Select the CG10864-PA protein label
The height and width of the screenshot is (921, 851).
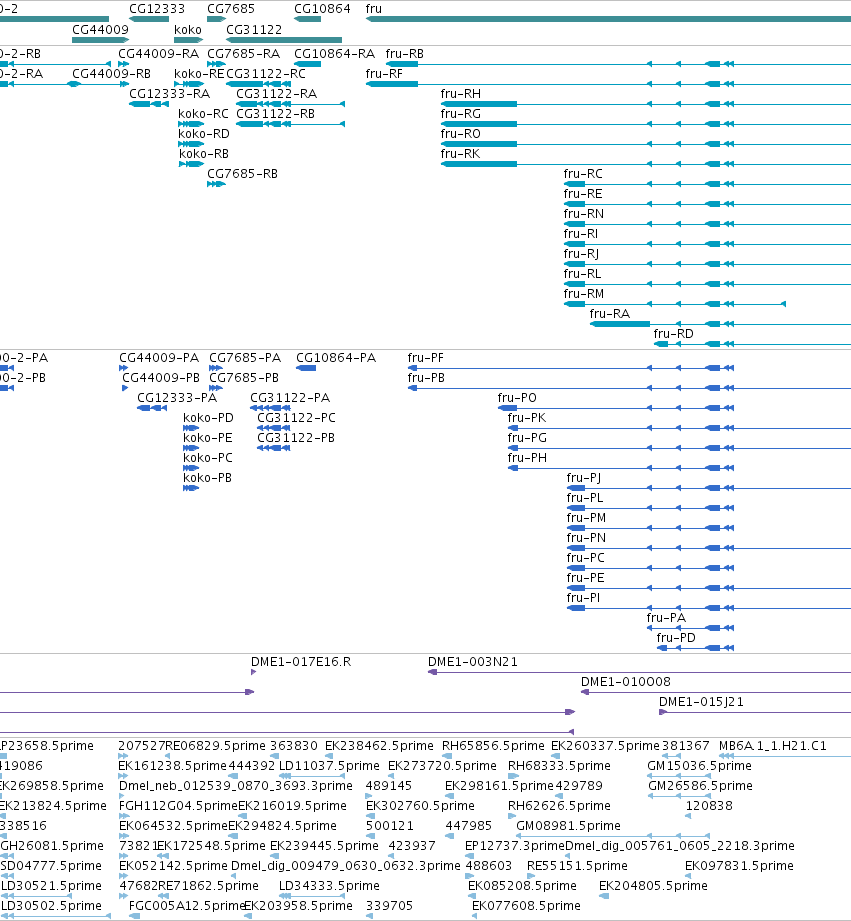point(336,358)
